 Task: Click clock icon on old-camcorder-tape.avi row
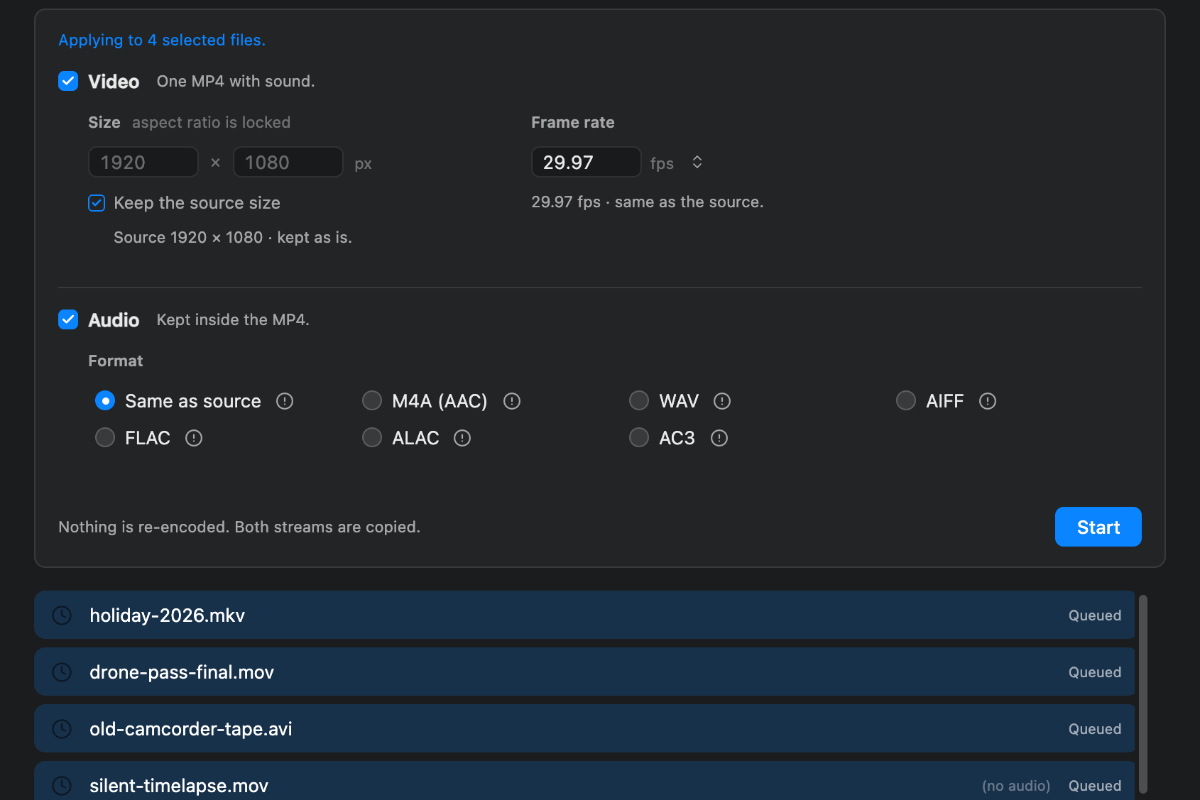62,729
